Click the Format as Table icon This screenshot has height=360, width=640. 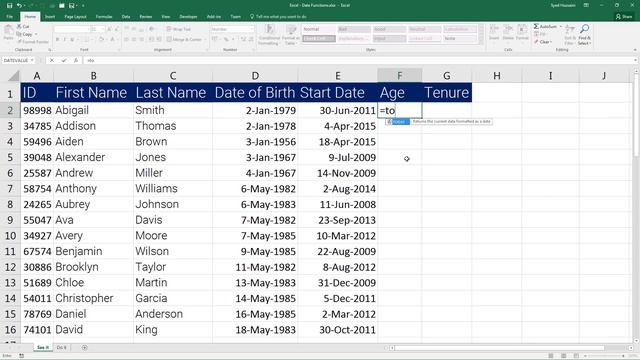(291, 29)
